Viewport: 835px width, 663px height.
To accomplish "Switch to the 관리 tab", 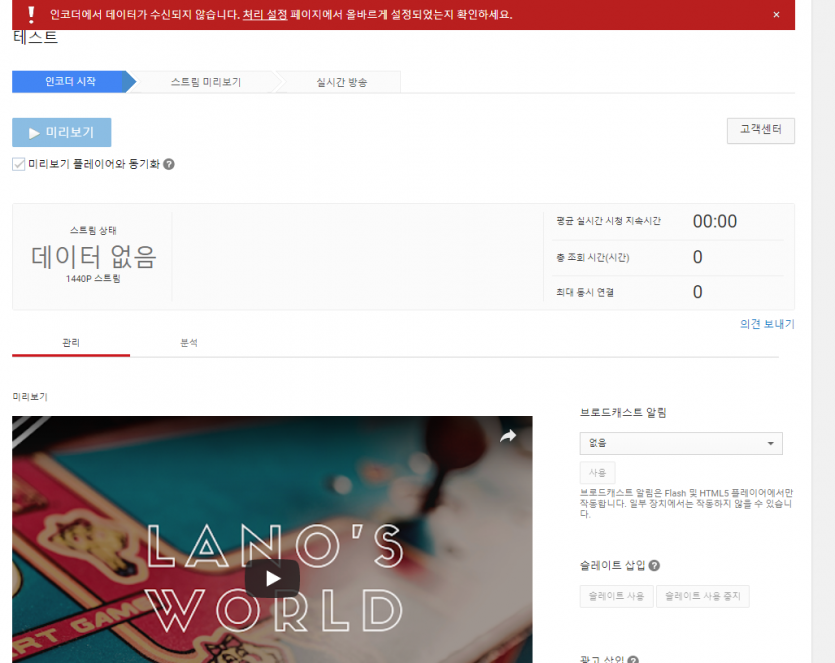I will (x=71, y=342).
